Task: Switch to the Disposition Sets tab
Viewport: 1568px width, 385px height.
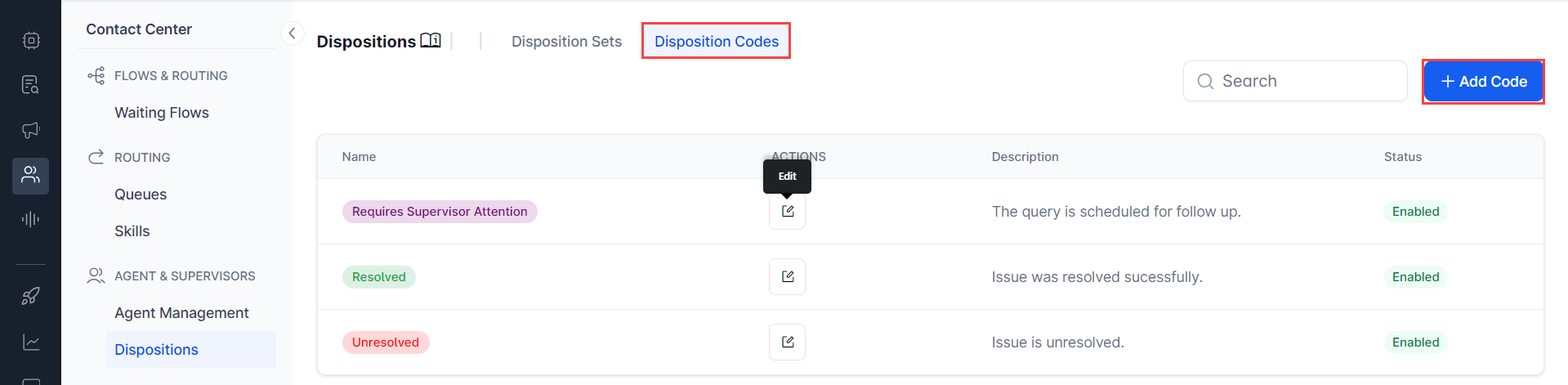Action: 566,42
